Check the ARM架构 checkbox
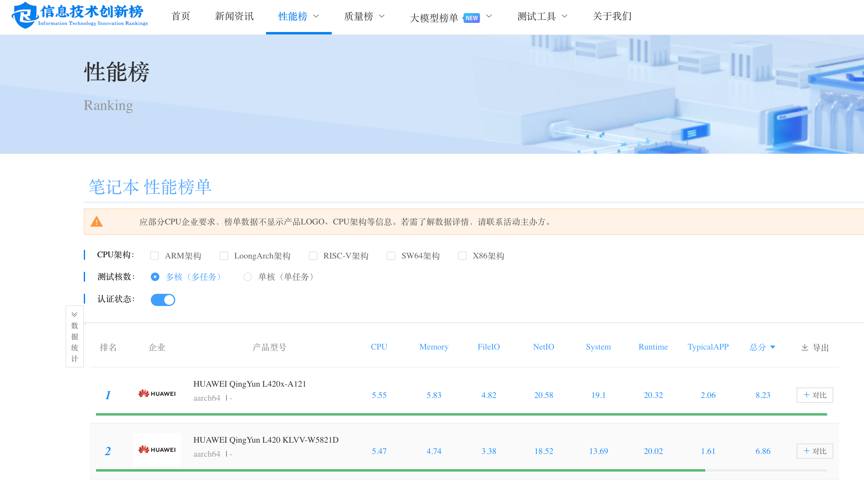 point(154,256)
